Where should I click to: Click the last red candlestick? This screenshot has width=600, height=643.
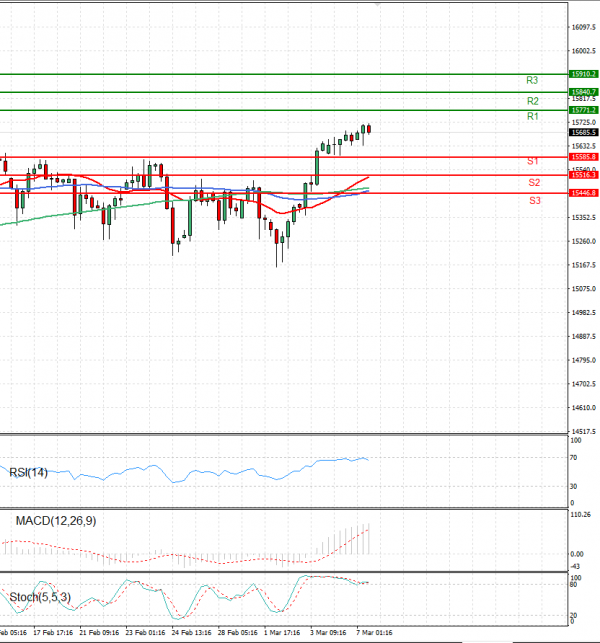point(369,129)
